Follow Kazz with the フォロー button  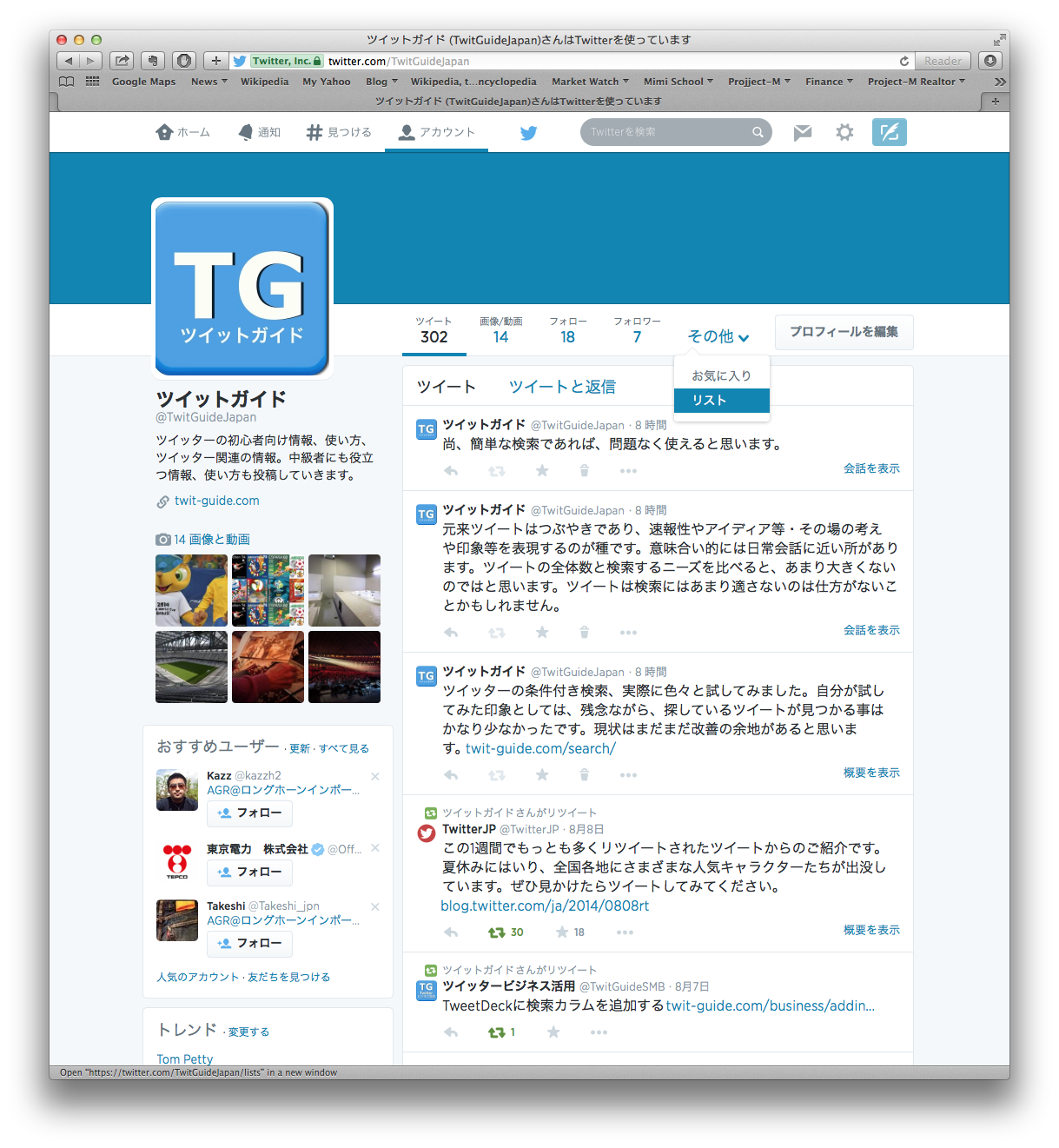click(x=249, y=813)
